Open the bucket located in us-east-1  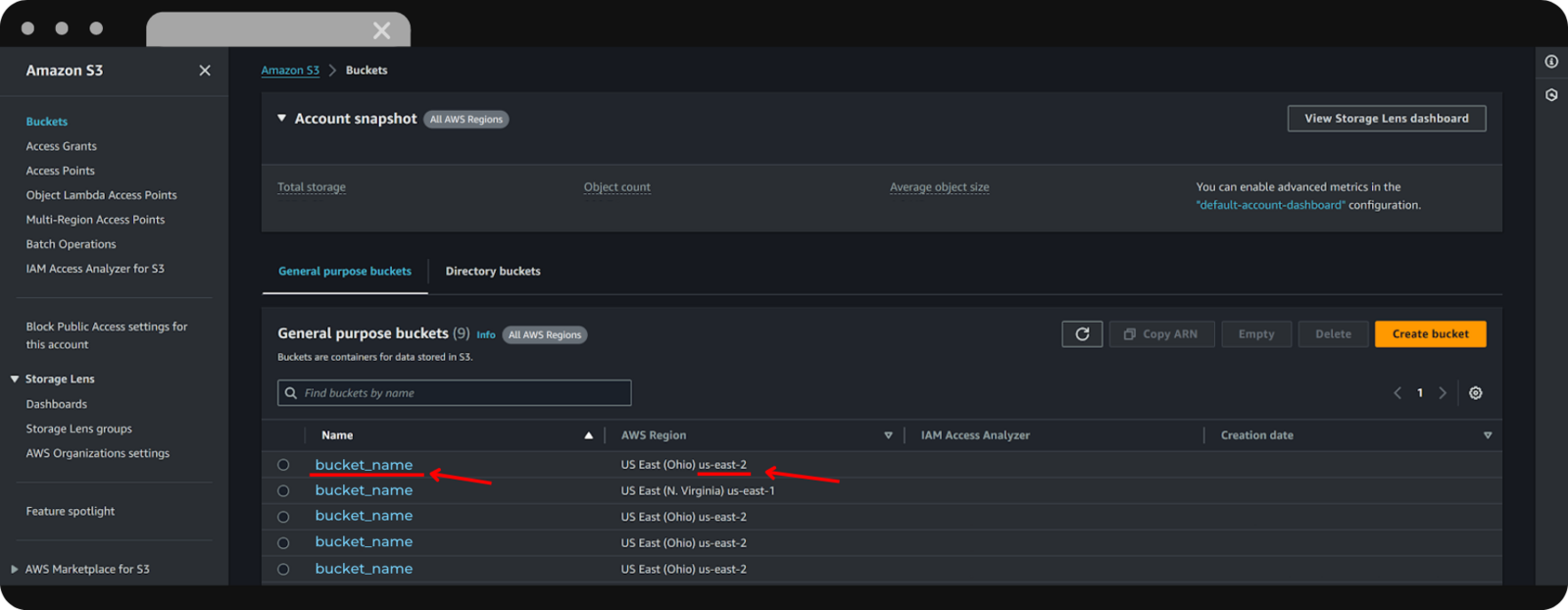coord(364,490)
